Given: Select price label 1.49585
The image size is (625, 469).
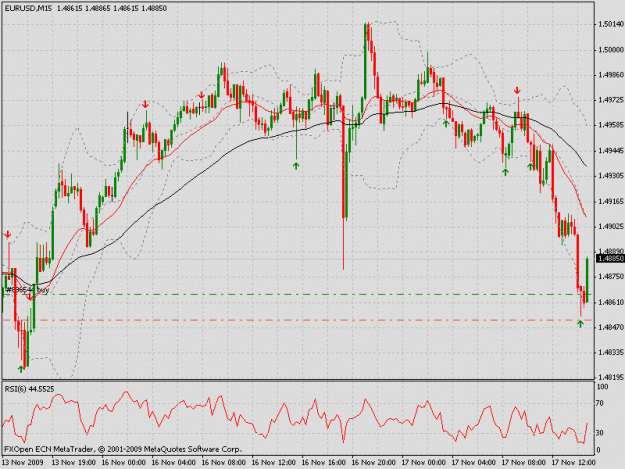Looking at the screenshot, I should pos(610,125).
